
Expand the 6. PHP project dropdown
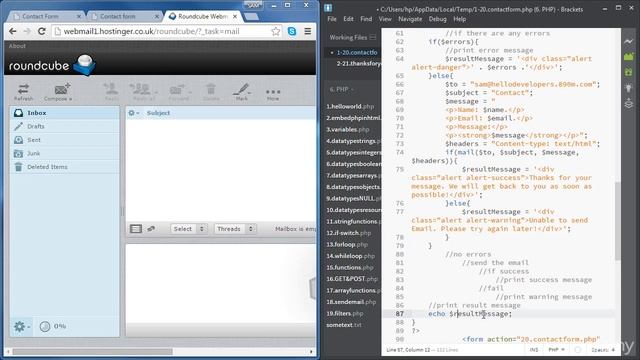point(342,89)
